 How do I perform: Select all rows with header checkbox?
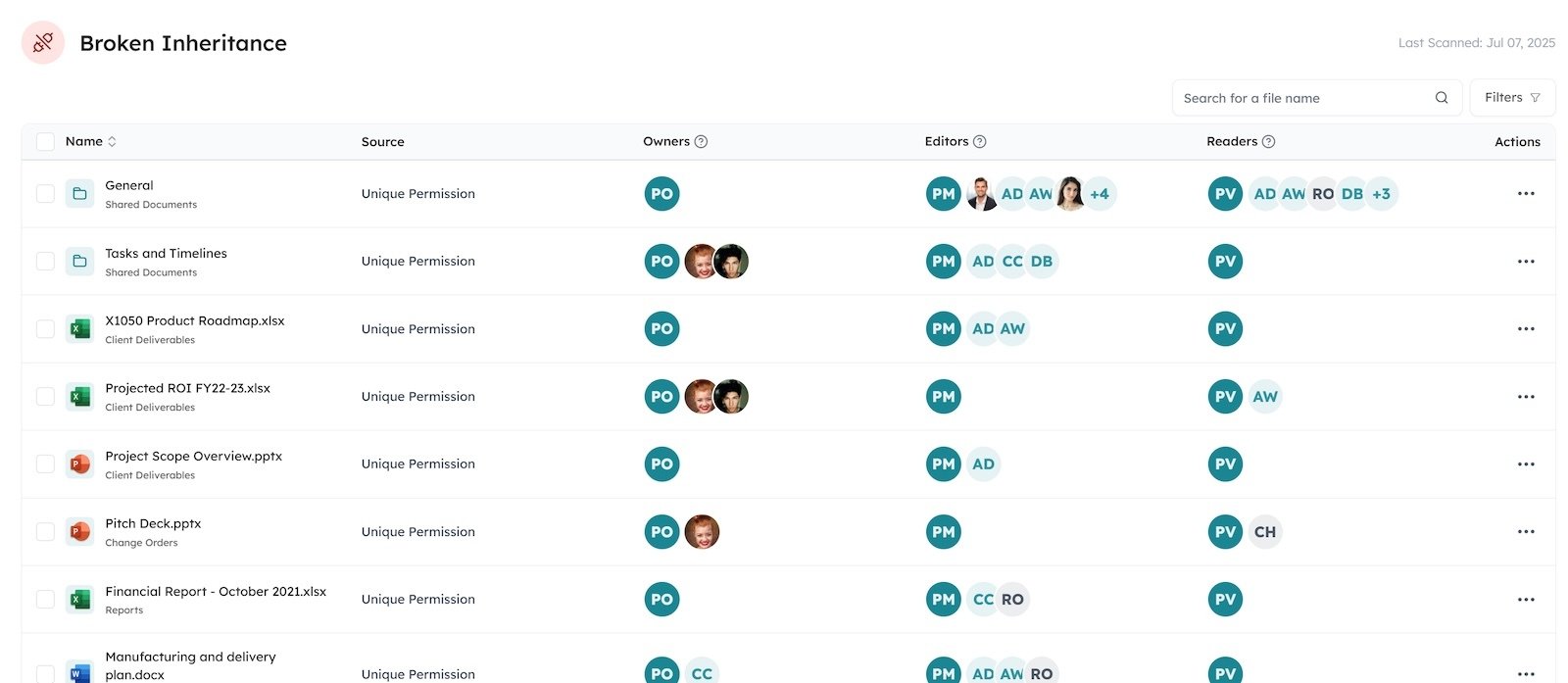[x=45, y=142]
